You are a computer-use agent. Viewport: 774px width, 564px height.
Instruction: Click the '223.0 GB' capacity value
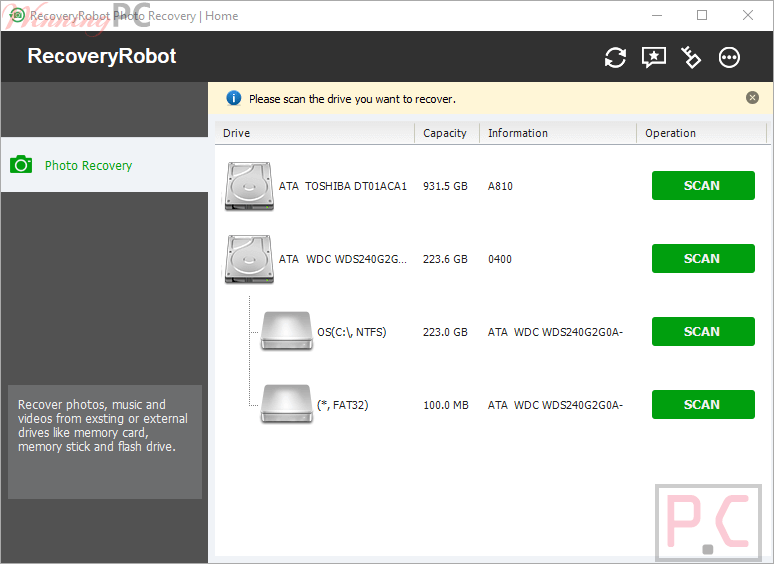coord(445,332)
